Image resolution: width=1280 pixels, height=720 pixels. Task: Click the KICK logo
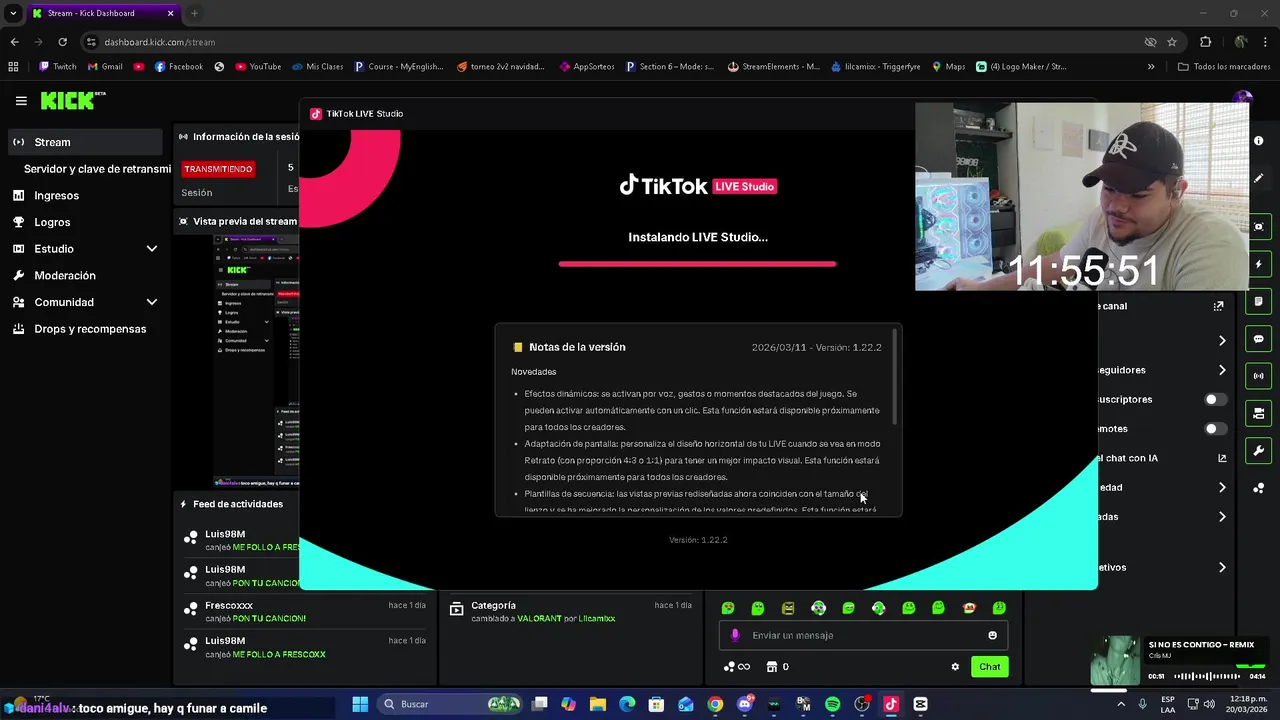[x=72, y=100]
